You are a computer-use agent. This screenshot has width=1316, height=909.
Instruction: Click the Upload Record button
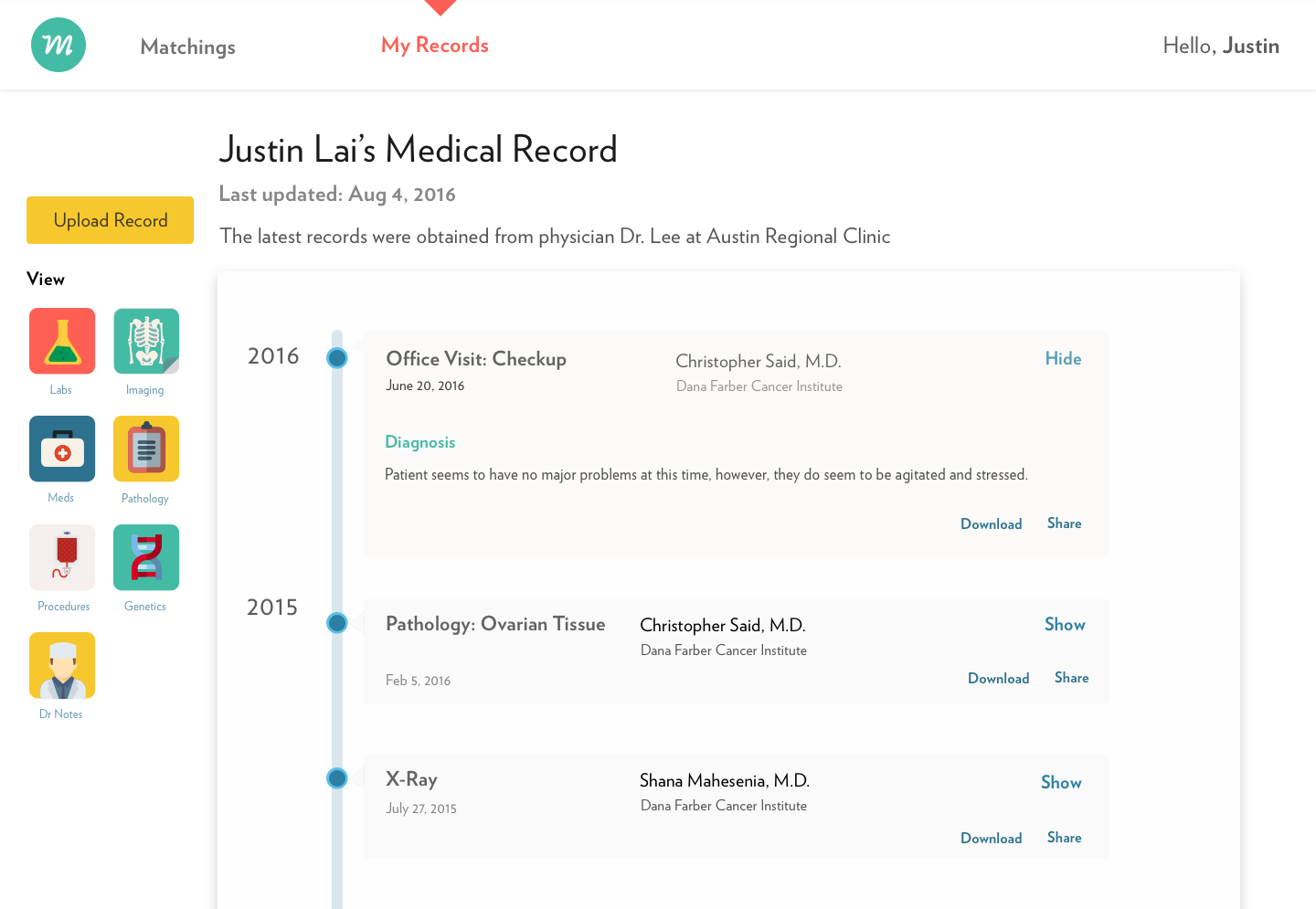tap(110, 220)
